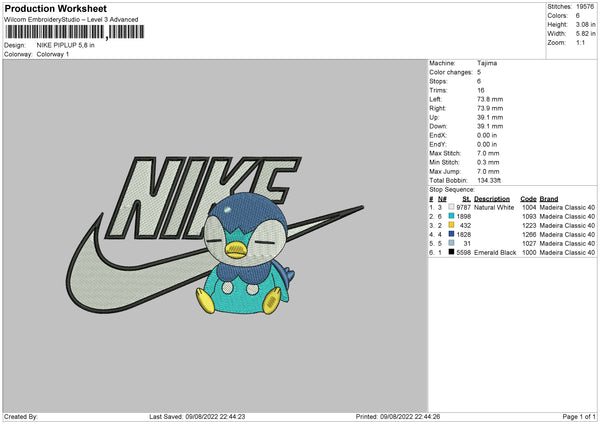600x424 pixels.
Task: Click the 'EndY:' label
Action: tap(438, 144)
